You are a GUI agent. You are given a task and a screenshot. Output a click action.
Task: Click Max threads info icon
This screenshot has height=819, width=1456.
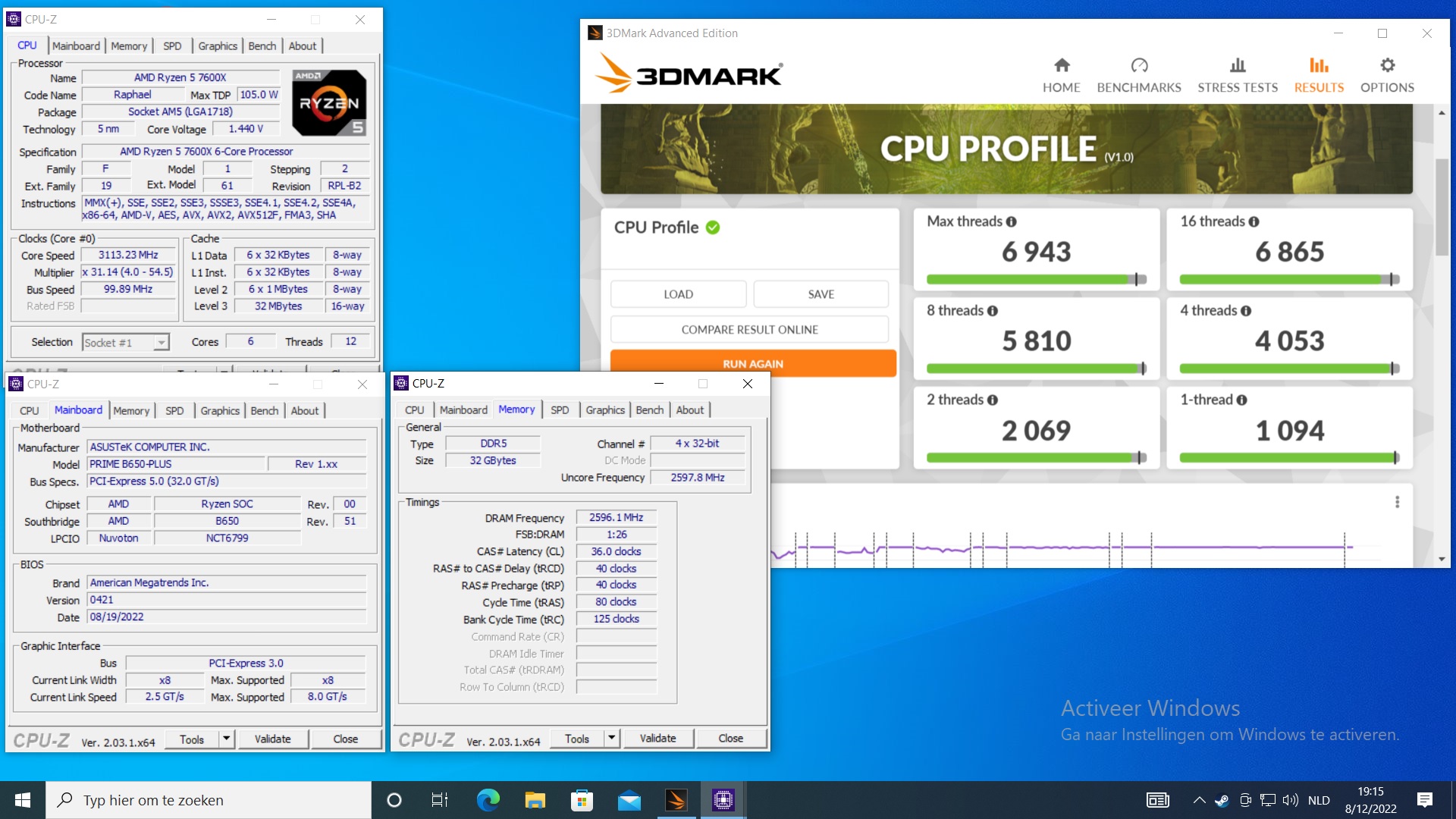1011,221
